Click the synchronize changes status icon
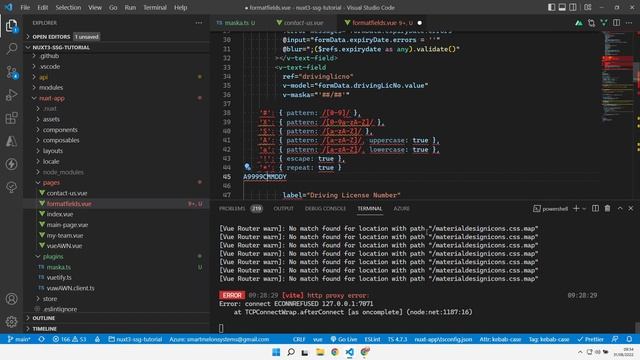Image resolution: width=640 pixels, height=360 pixels. pos(41,339)
